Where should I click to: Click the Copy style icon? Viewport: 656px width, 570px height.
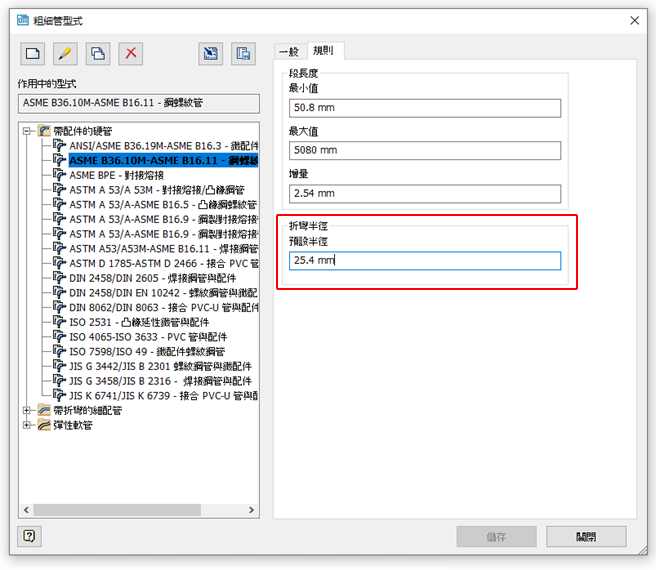pyautogui.click(x=98, y=54)
